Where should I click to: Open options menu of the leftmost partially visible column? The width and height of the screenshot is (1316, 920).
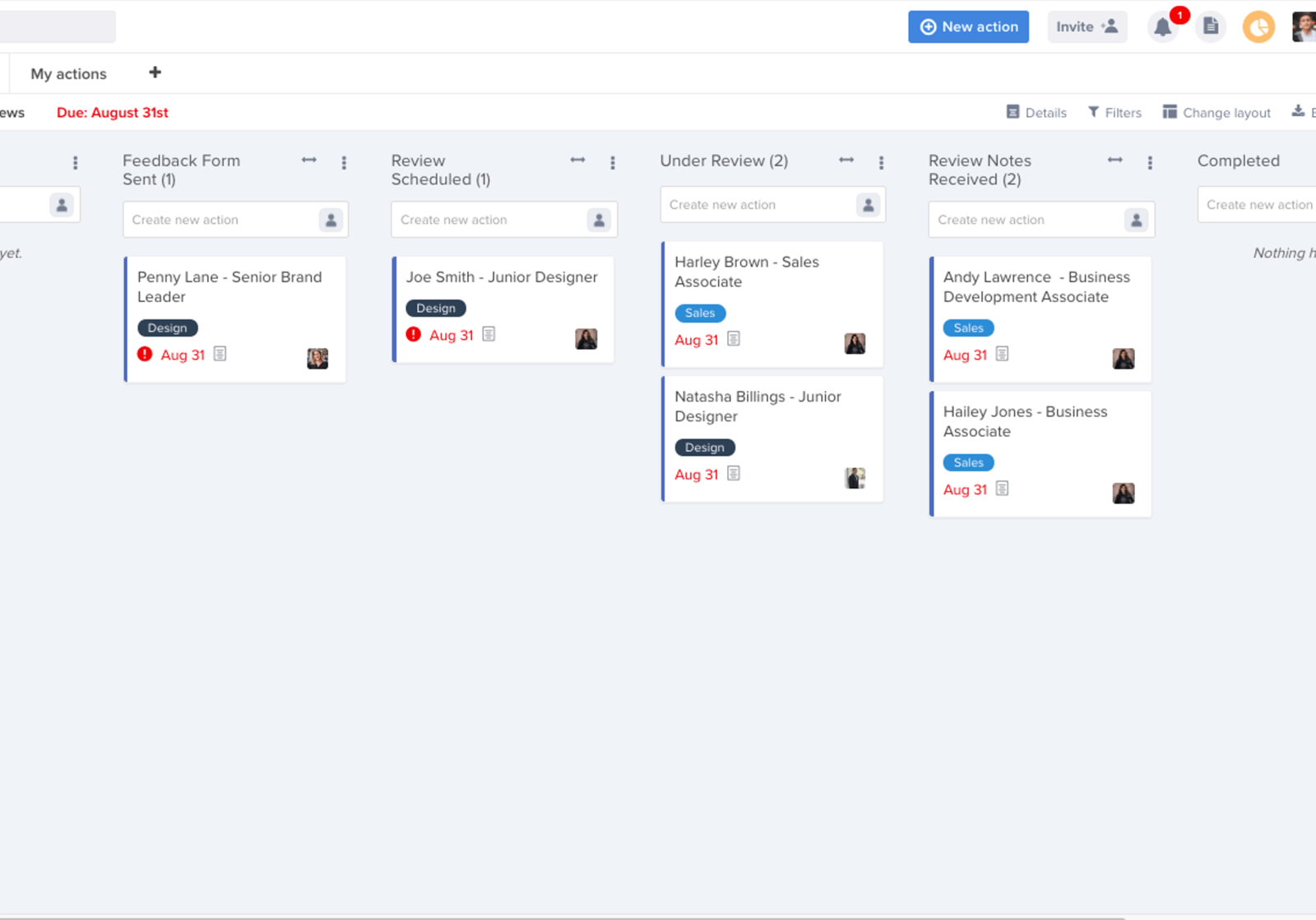click(75, 163)
